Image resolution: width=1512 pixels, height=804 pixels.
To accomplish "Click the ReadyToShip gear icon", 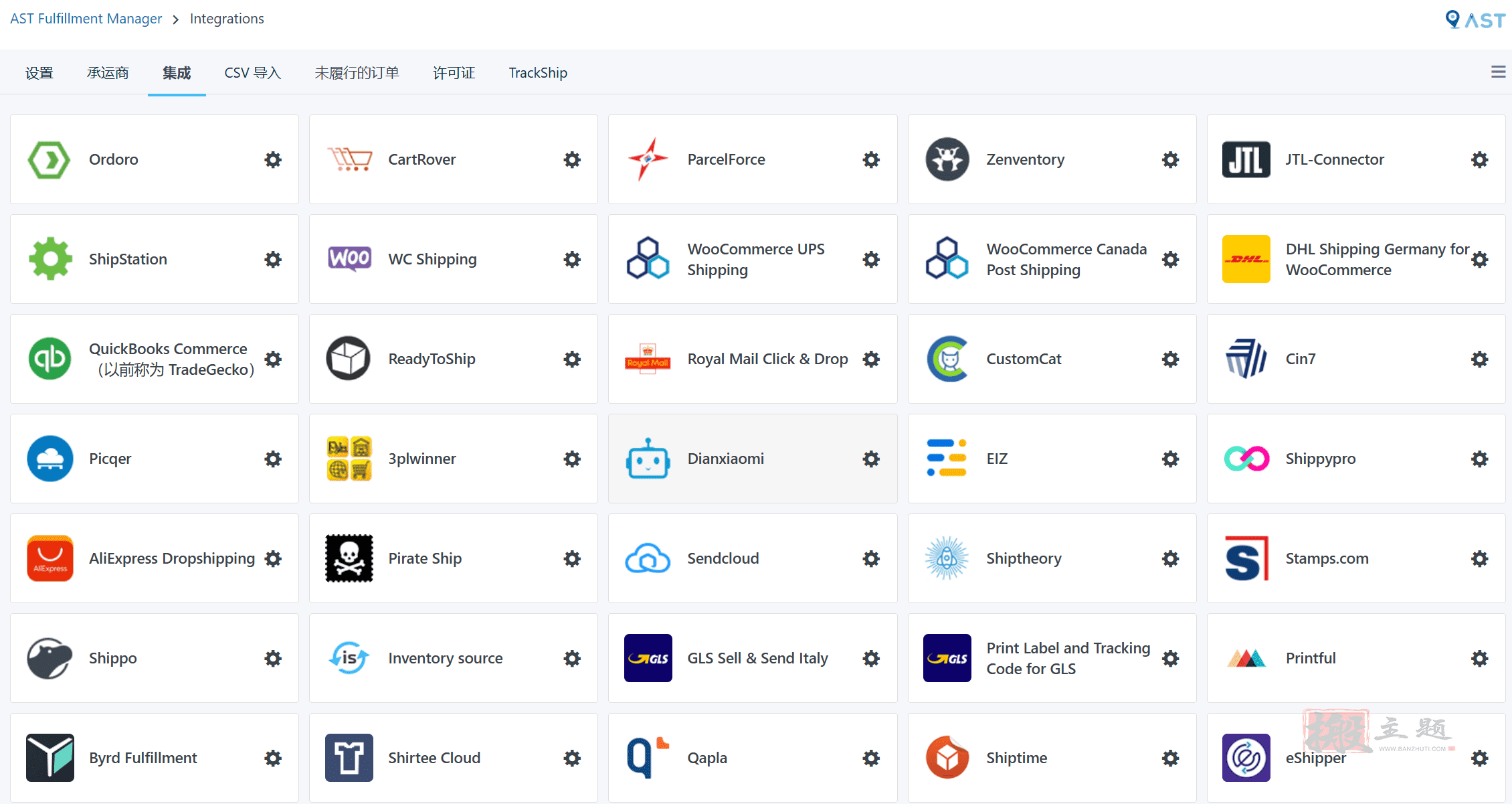I will (x=572, y=359).
